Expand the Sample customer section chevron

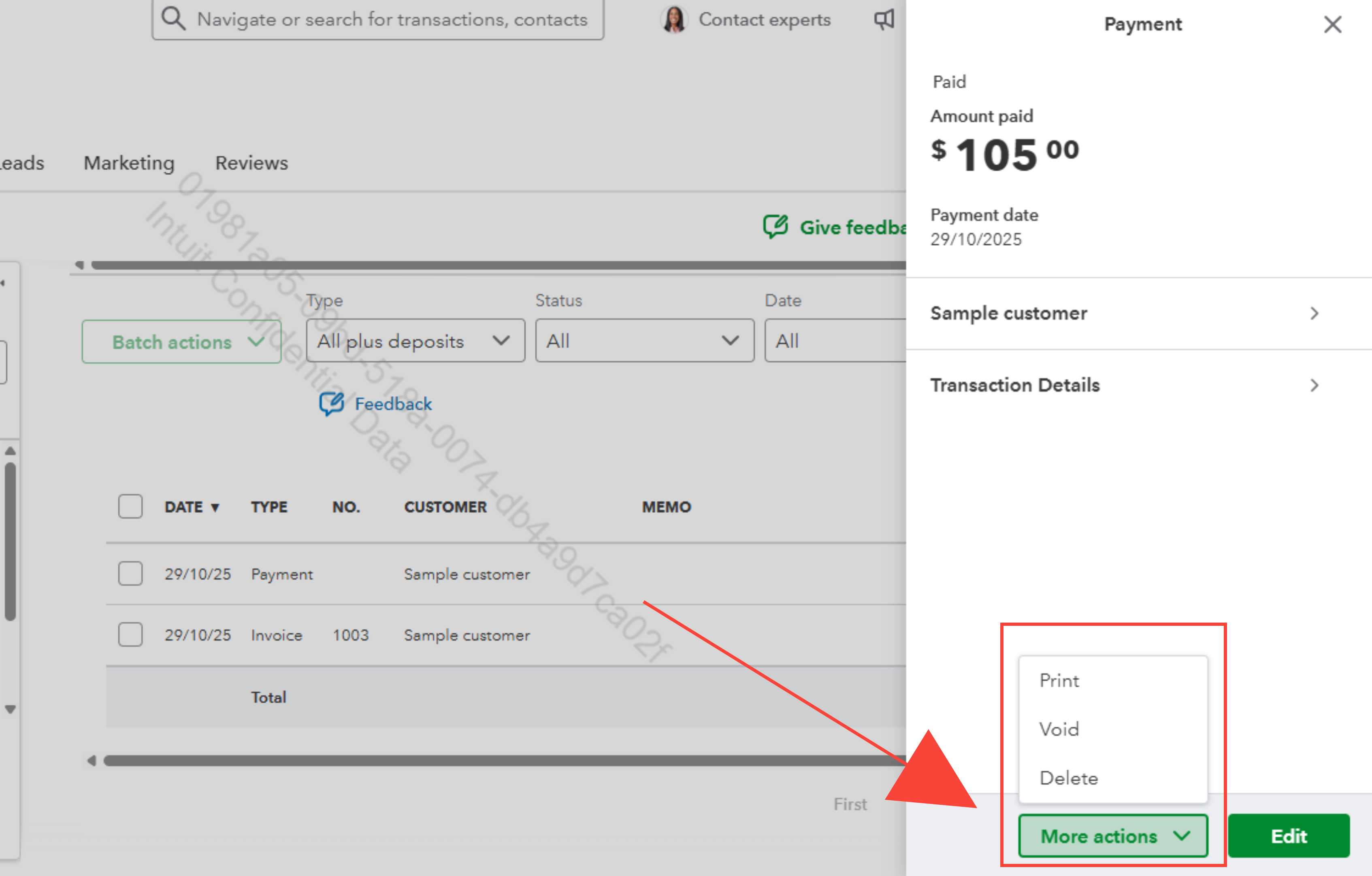[1314, 313]
